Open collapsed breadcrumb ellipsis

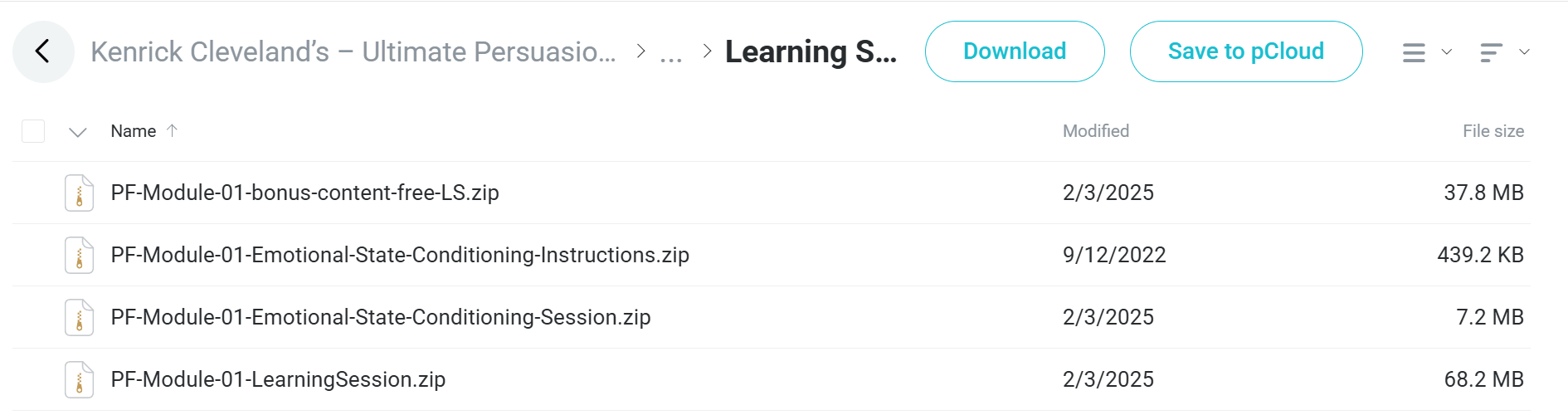[671, 53]
